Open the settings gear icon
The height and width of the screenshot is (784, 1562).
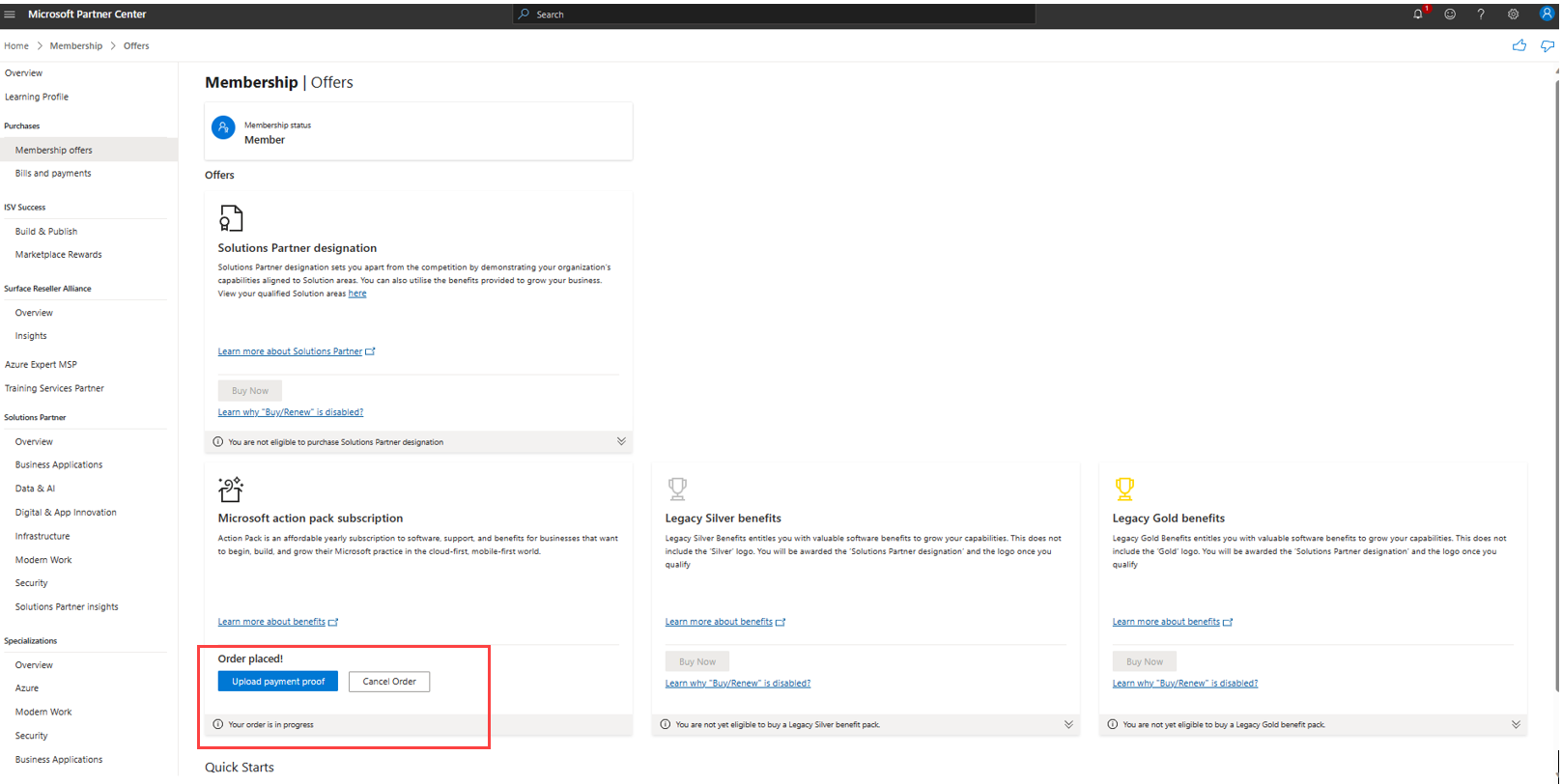point(1514,14)
